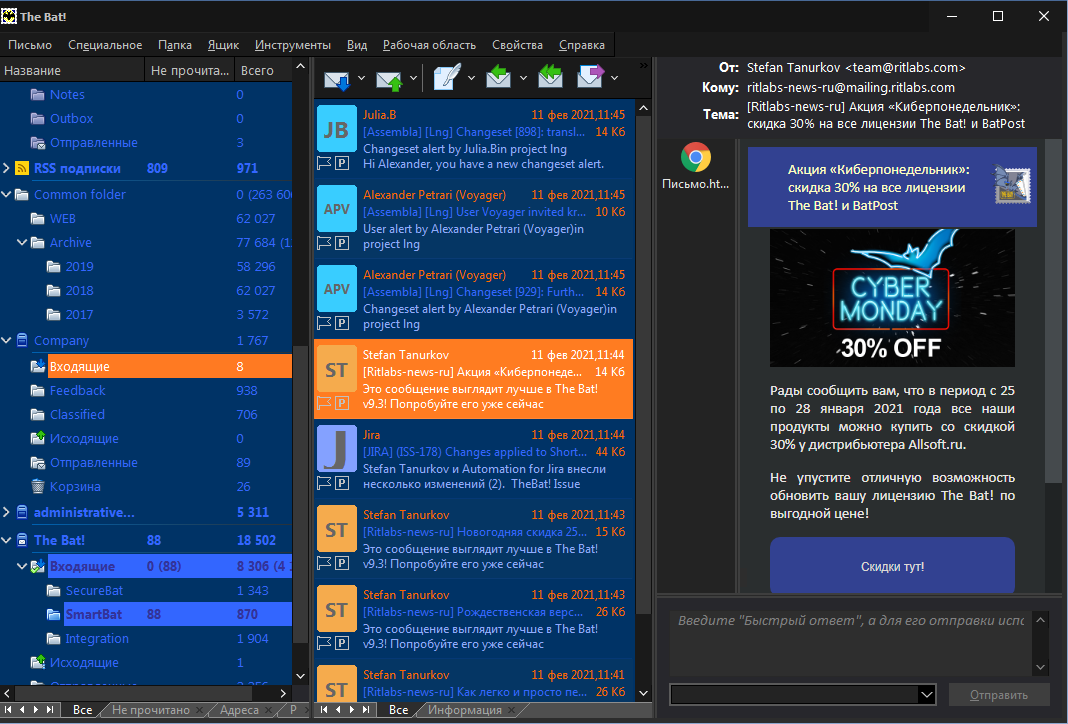Image resolution: width=1068 pixels, height=724 pixels.
Task: Click the Notes folder icon
Action: (x=38, y=95)
